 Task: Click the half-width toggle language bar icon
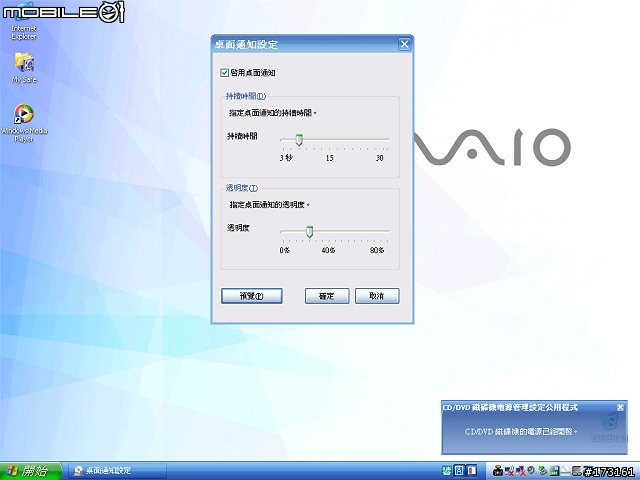pyautogui.click(x=471, y=471)
